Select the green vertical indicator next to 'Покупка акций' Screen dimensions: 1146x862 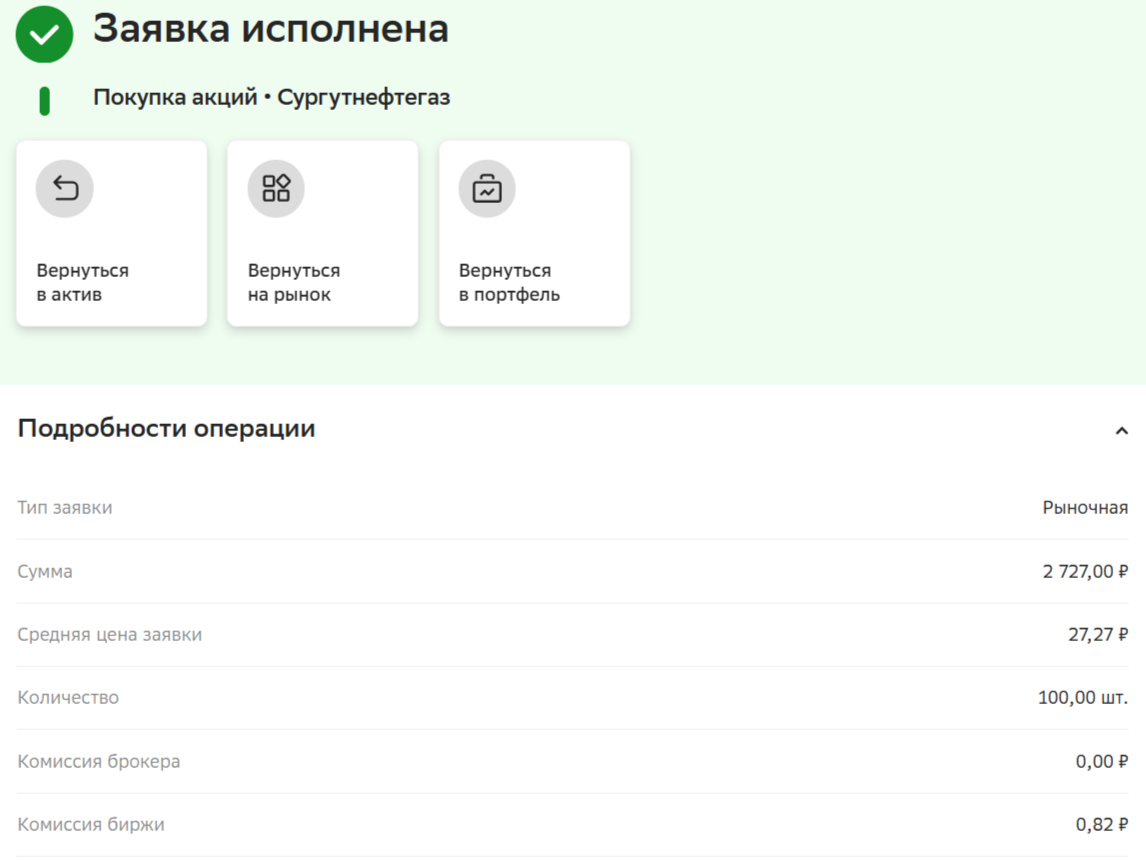coord(43,97)
